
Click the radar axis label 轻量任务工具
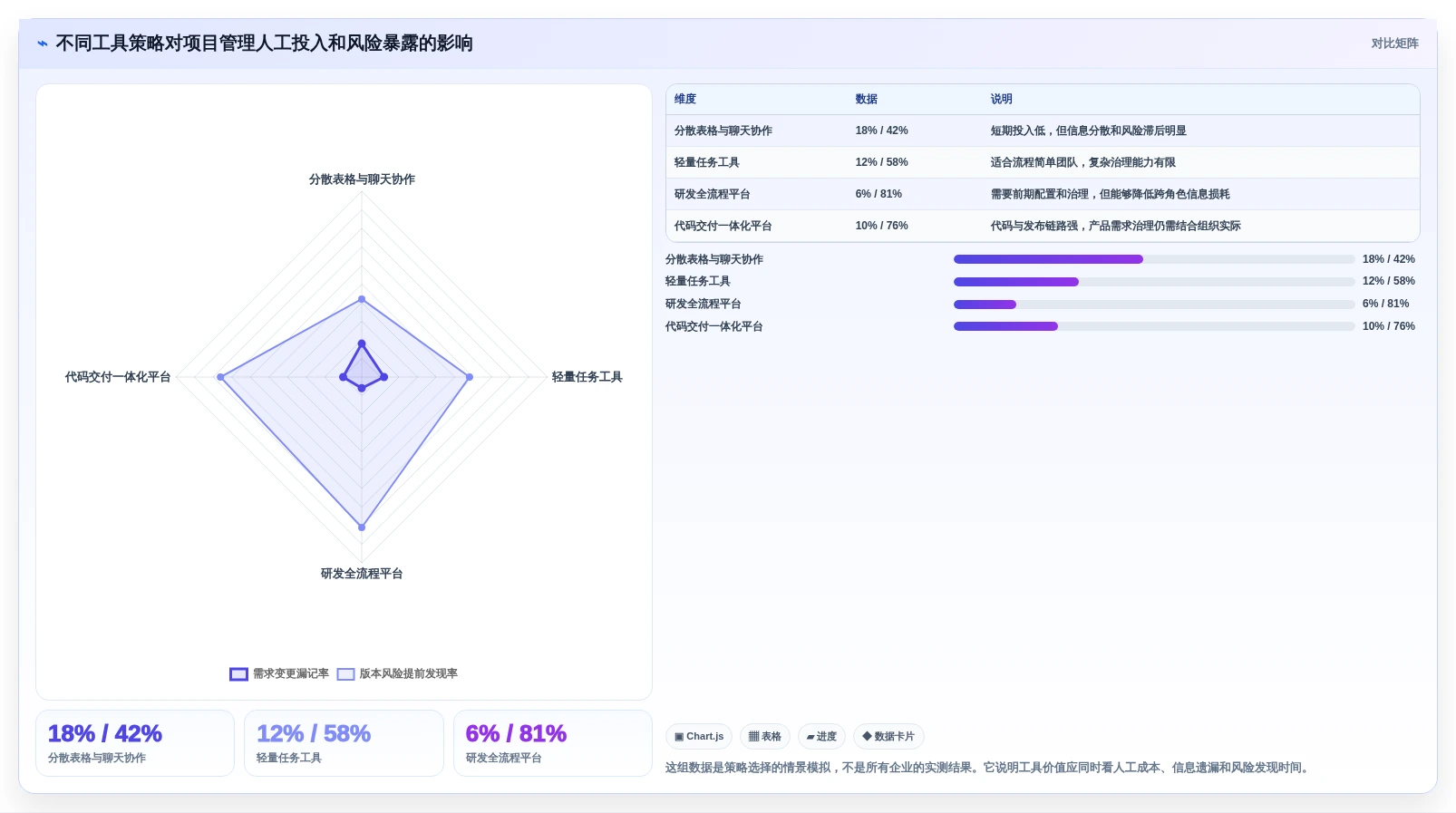point(587,377)
